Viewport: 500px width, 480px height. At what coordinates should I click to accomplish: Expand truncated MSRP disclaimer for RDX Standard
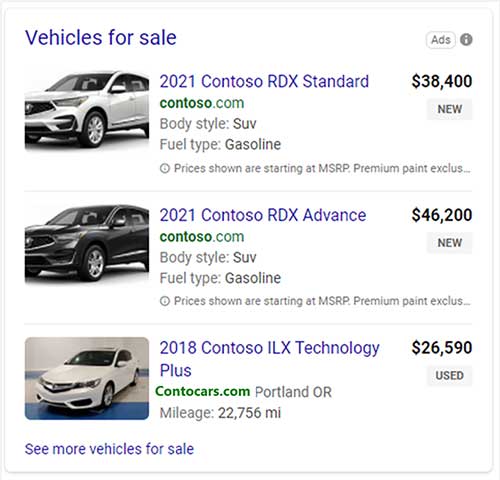tap(322, 168)
